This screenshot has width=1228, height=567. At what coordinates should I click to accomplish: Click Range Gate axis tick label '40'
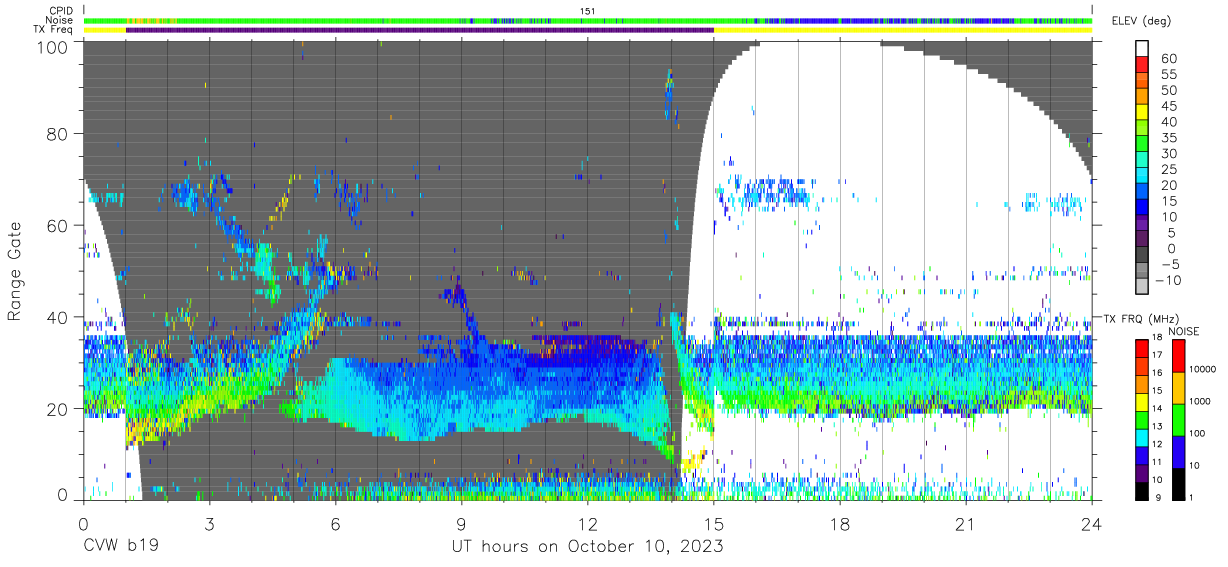coord(57,317)
